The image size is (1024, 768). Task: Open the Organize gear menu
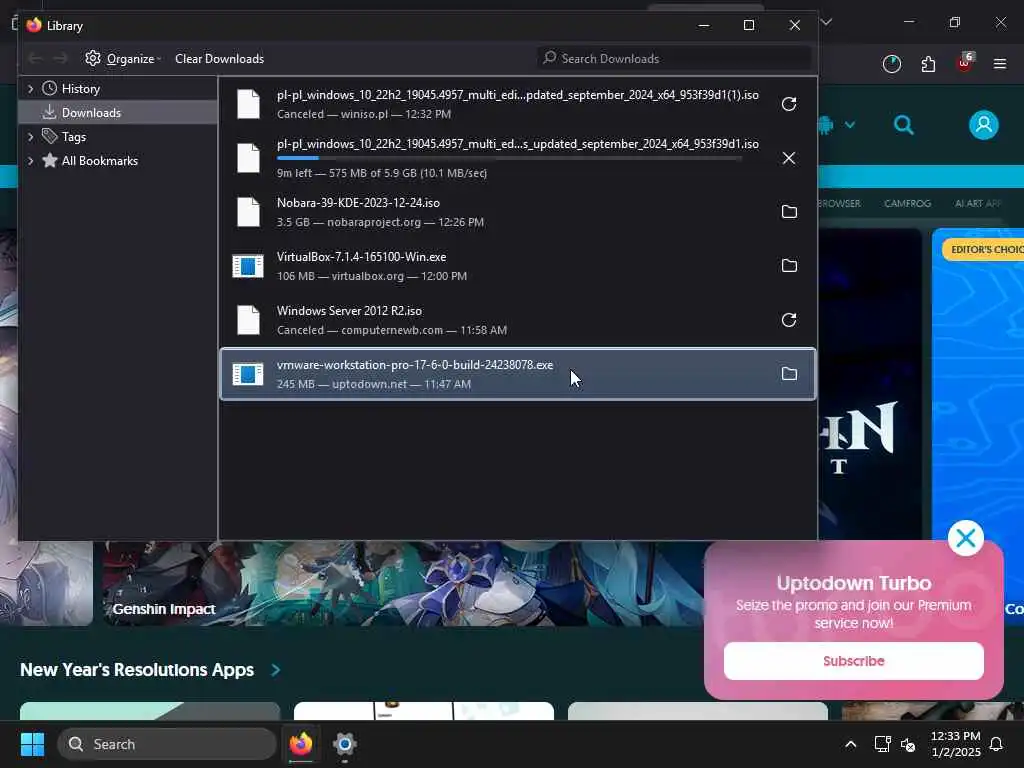[x=123, y=59]
